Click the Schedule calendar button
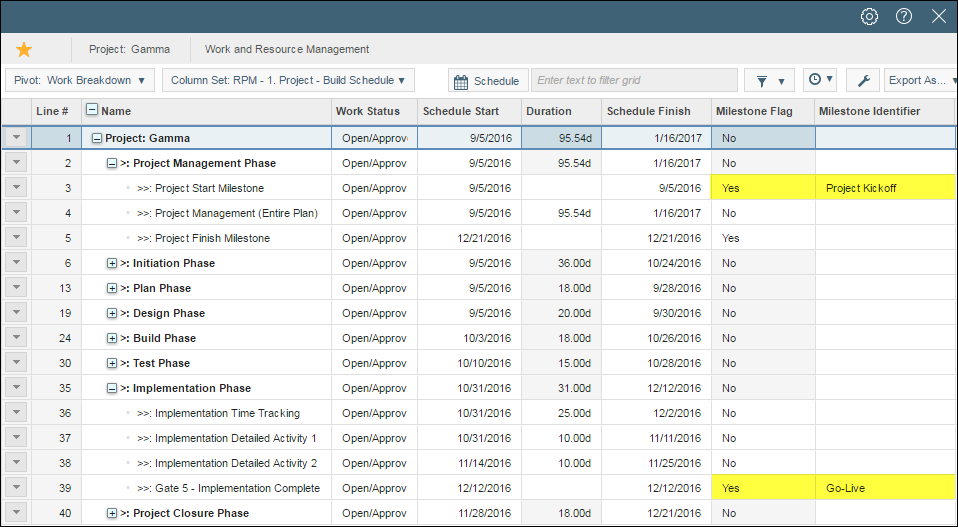Screen dimensions: 958x527 click(x=488, y=80)
